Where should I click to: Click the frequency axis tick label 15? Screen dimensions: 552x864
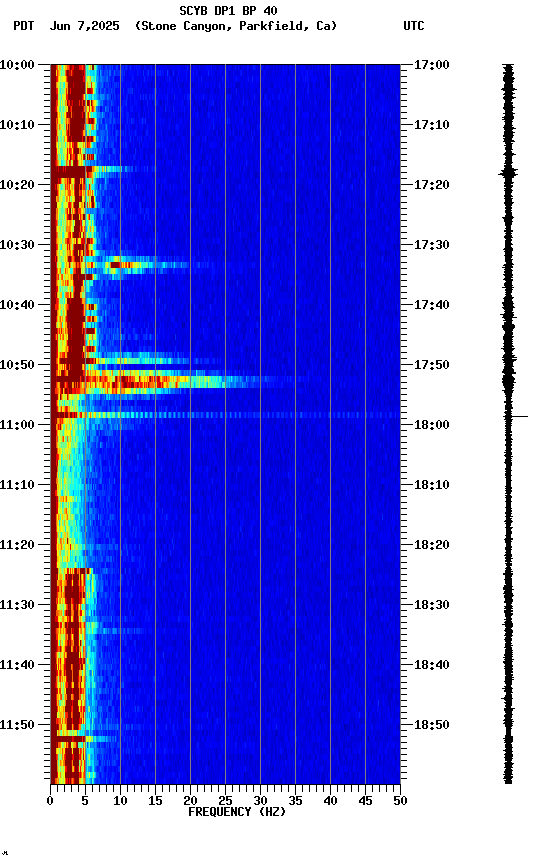[155, 801]
